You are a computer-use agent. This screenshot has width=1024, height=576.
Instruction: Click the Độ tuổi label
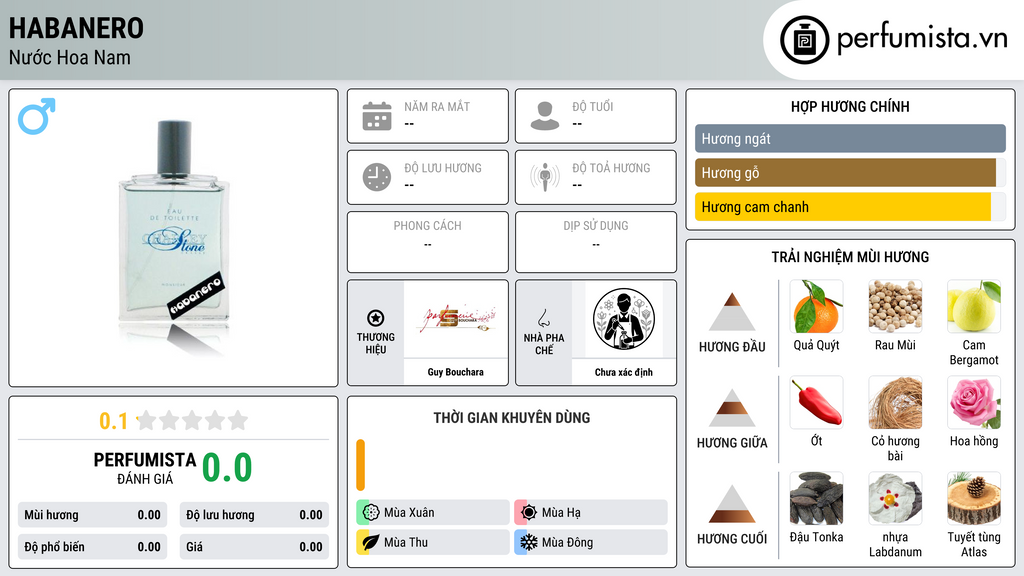[x=593, y=106]
